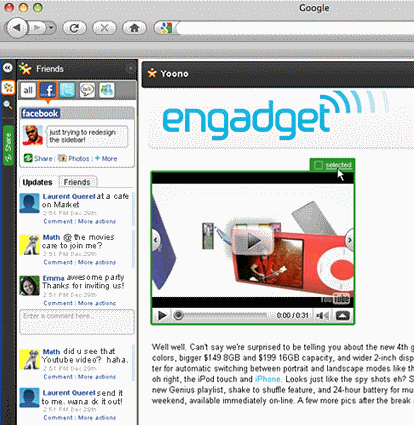Reload the page with refresh button
414x425 pixels.
pyautogui.click(x=74, y=28)
